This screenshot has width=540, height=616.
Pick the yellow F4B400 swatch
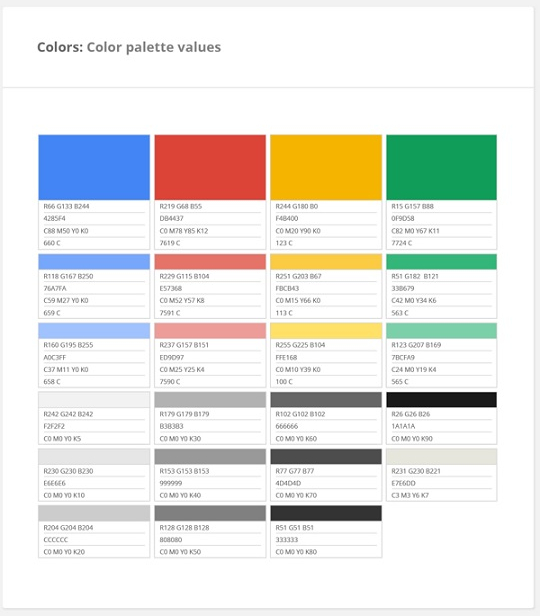[x=326, y=167]
